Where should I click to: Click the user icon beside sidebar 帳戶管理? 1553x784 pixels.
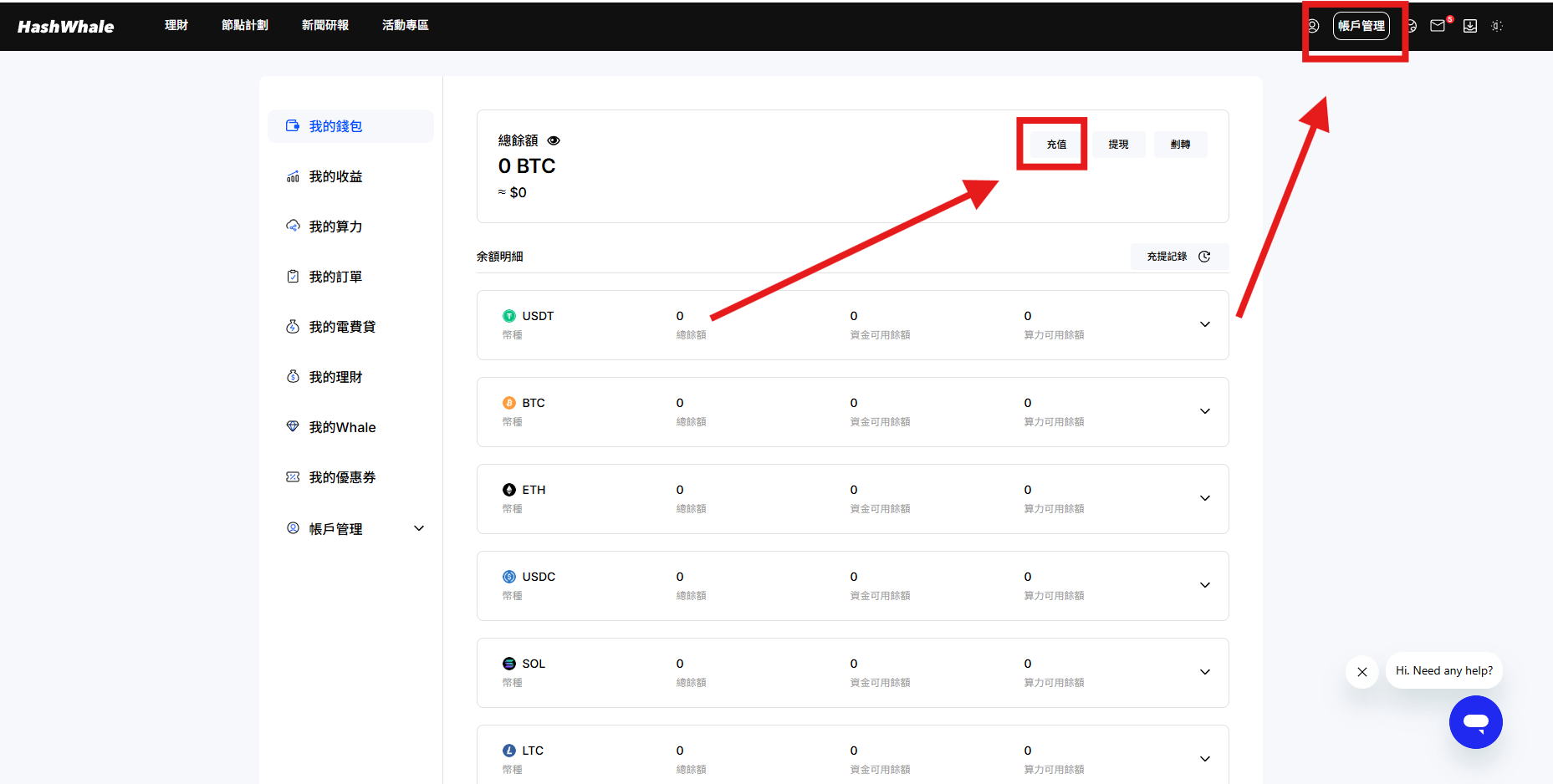(x=293, y=528)
